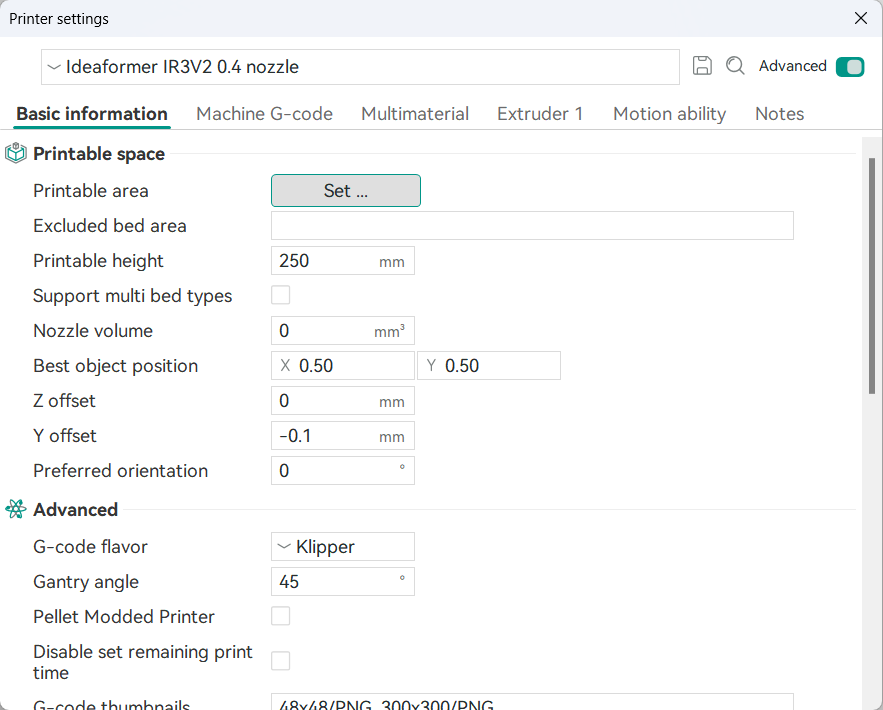The image size is (883, 710).
Task: Click the Printable space cube icon
Action: point(16,153)
